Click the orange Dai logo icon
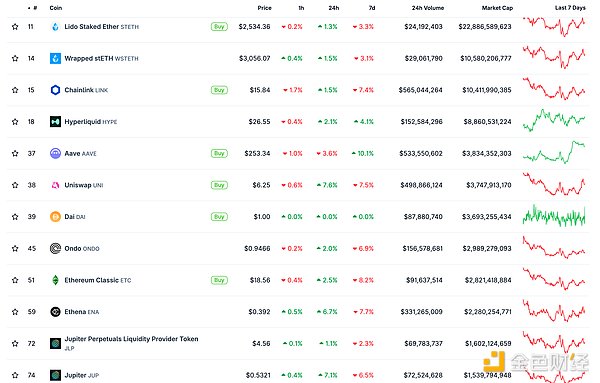 [x=55, y=217]
